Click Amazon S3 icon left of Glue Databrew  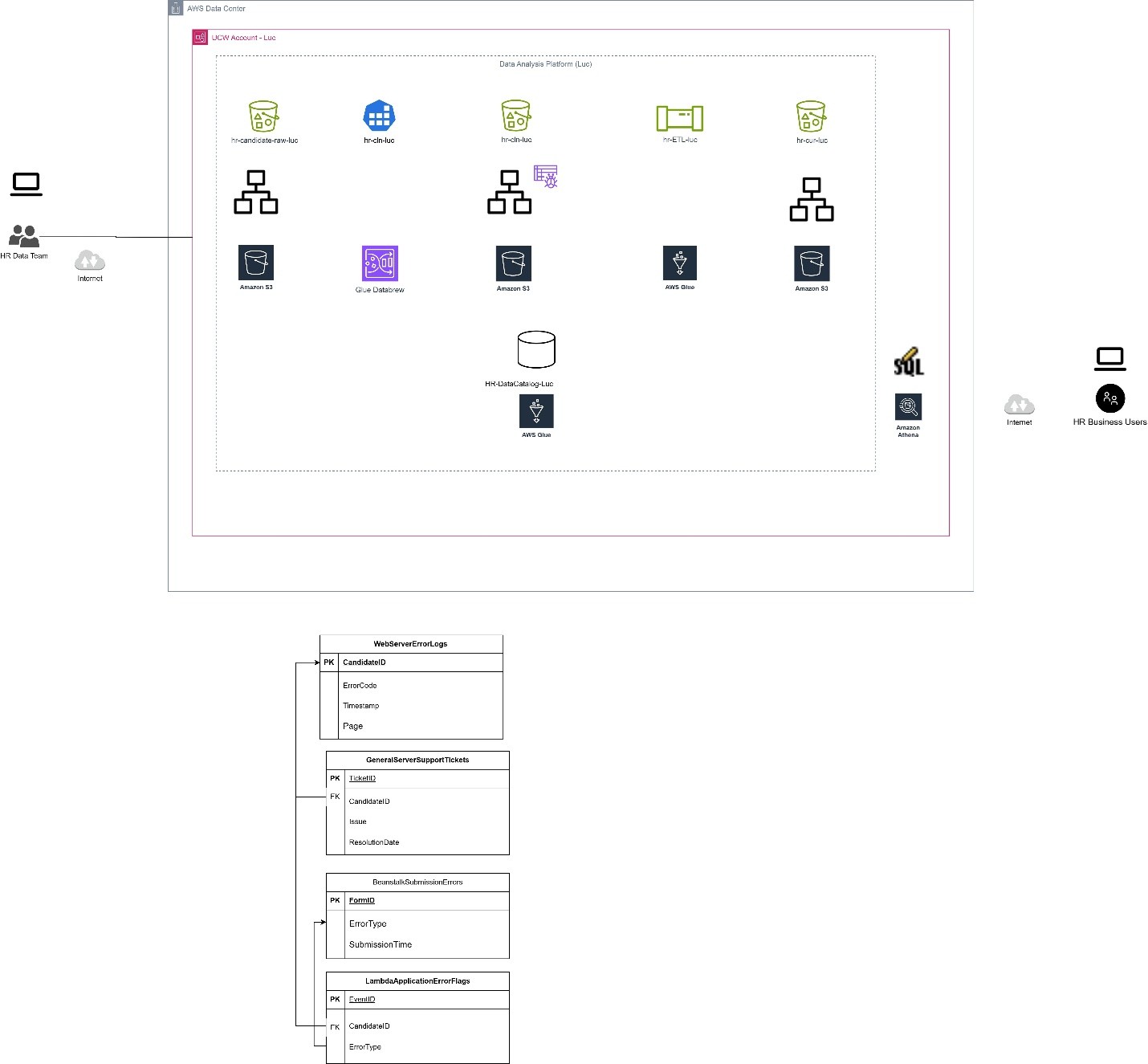(x=256, y=263)
